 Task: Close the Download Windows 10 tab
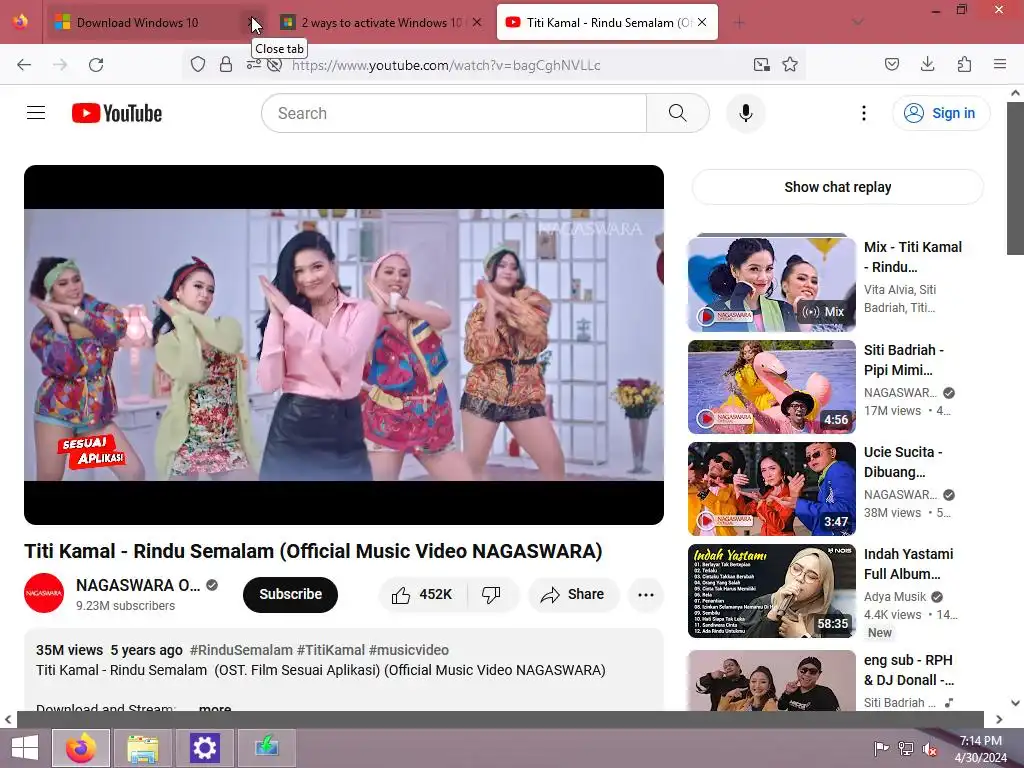(253, 23)
